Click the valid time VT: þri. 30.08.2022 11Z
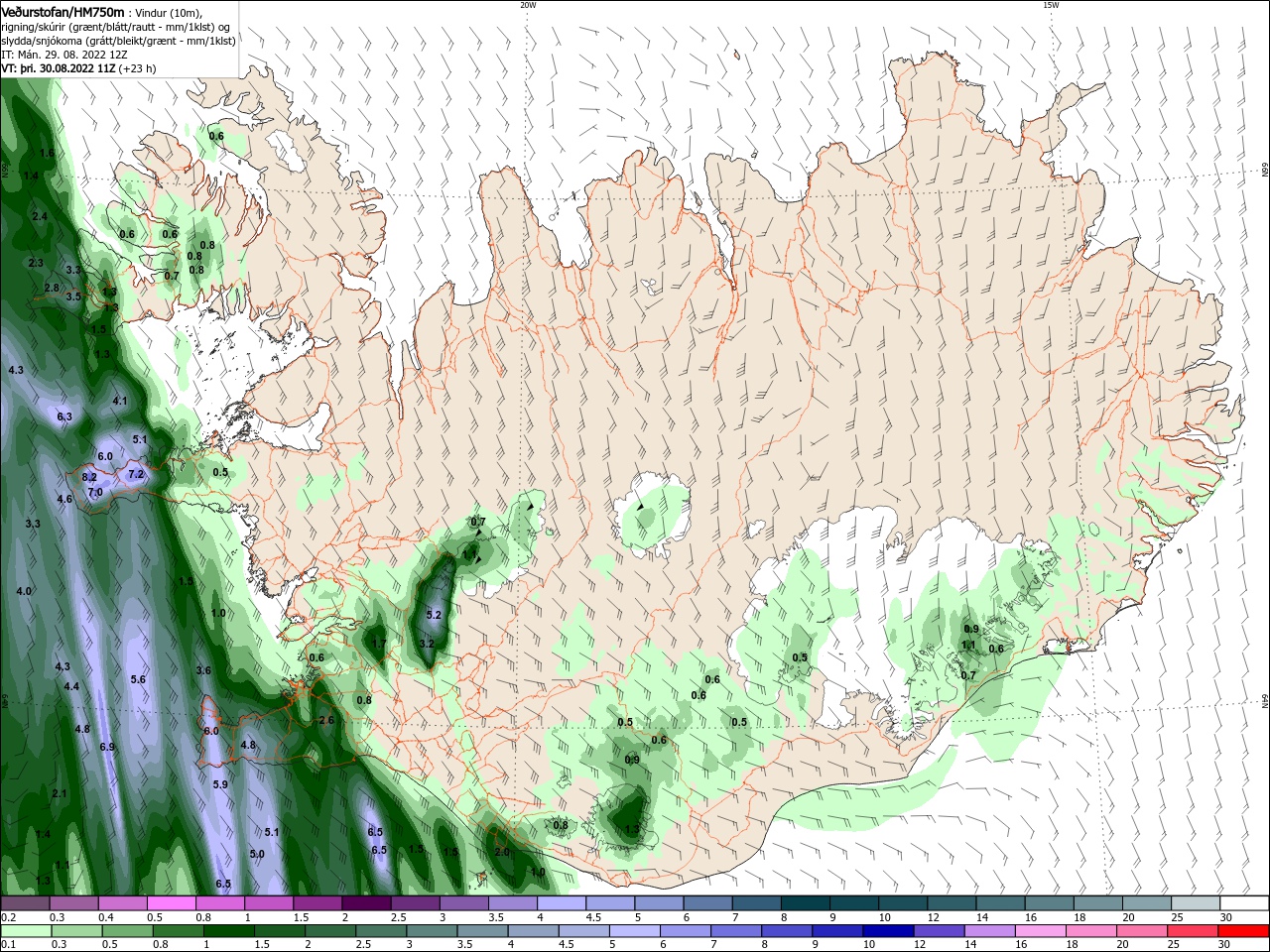1270x952 pixels. pos(59,68)
